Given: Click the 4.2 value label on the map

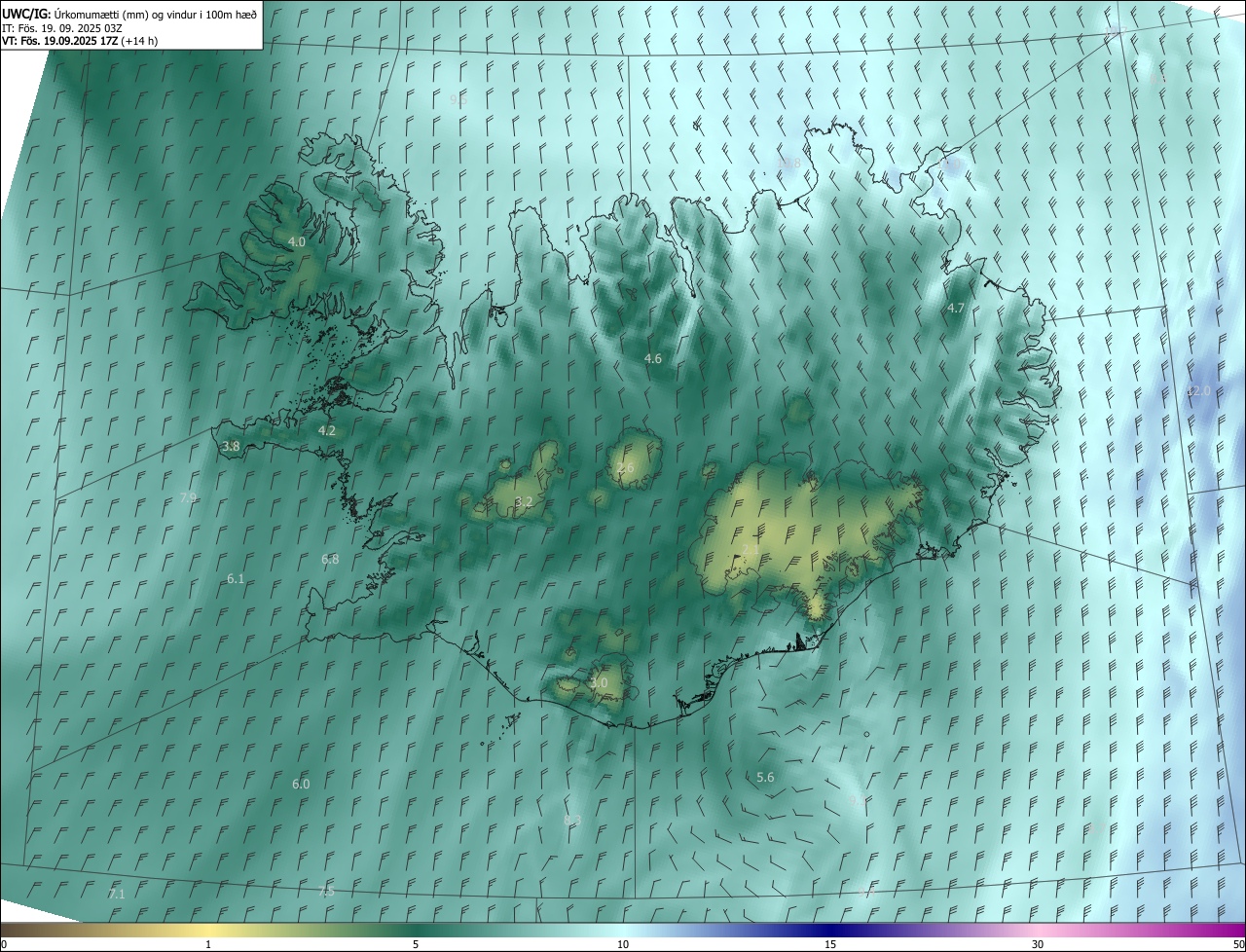Looking at the screenshot, I should coord(327,430).
